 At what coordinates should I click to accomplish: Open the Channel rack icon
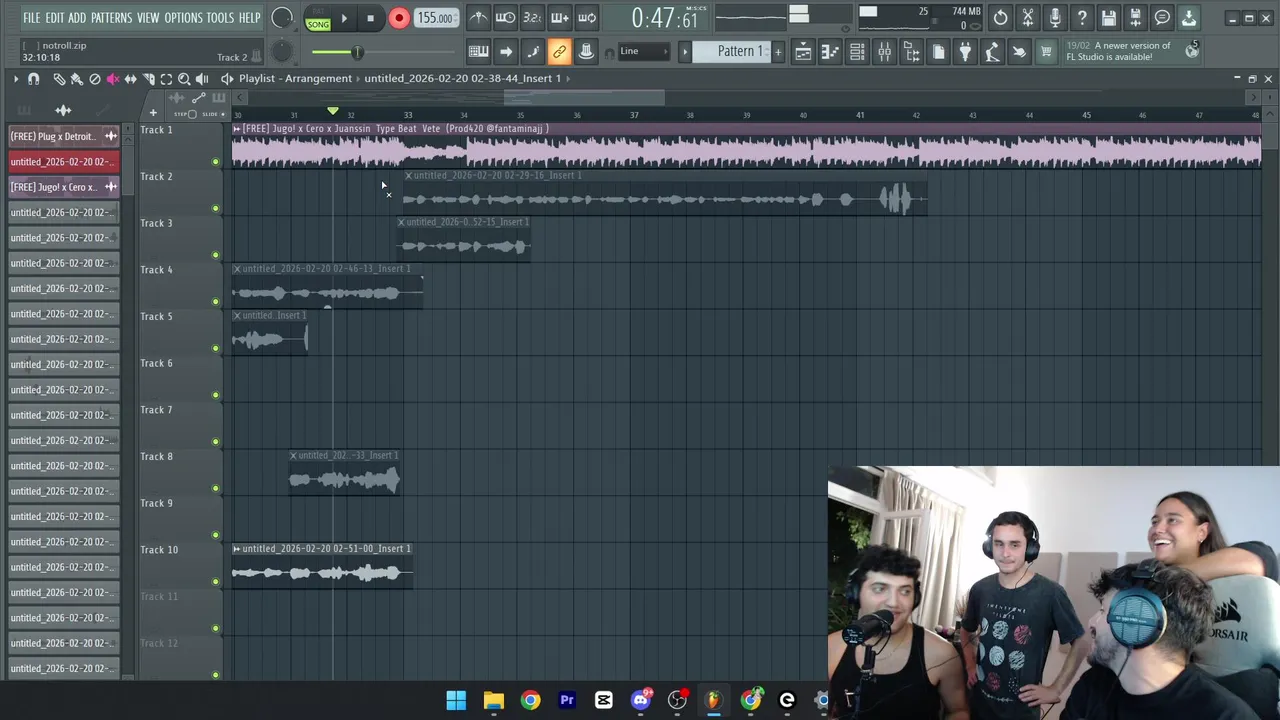pos(857,52)
